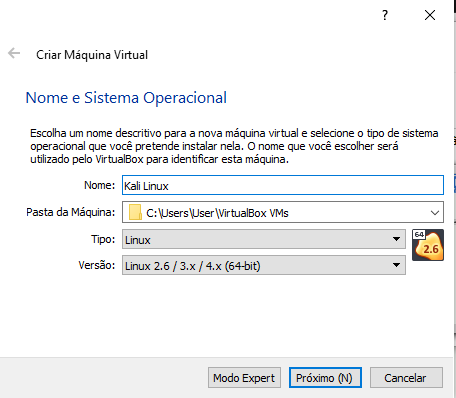Continue with the Próximo (N) button
456x398 pixels.
[x=325, y=378]
